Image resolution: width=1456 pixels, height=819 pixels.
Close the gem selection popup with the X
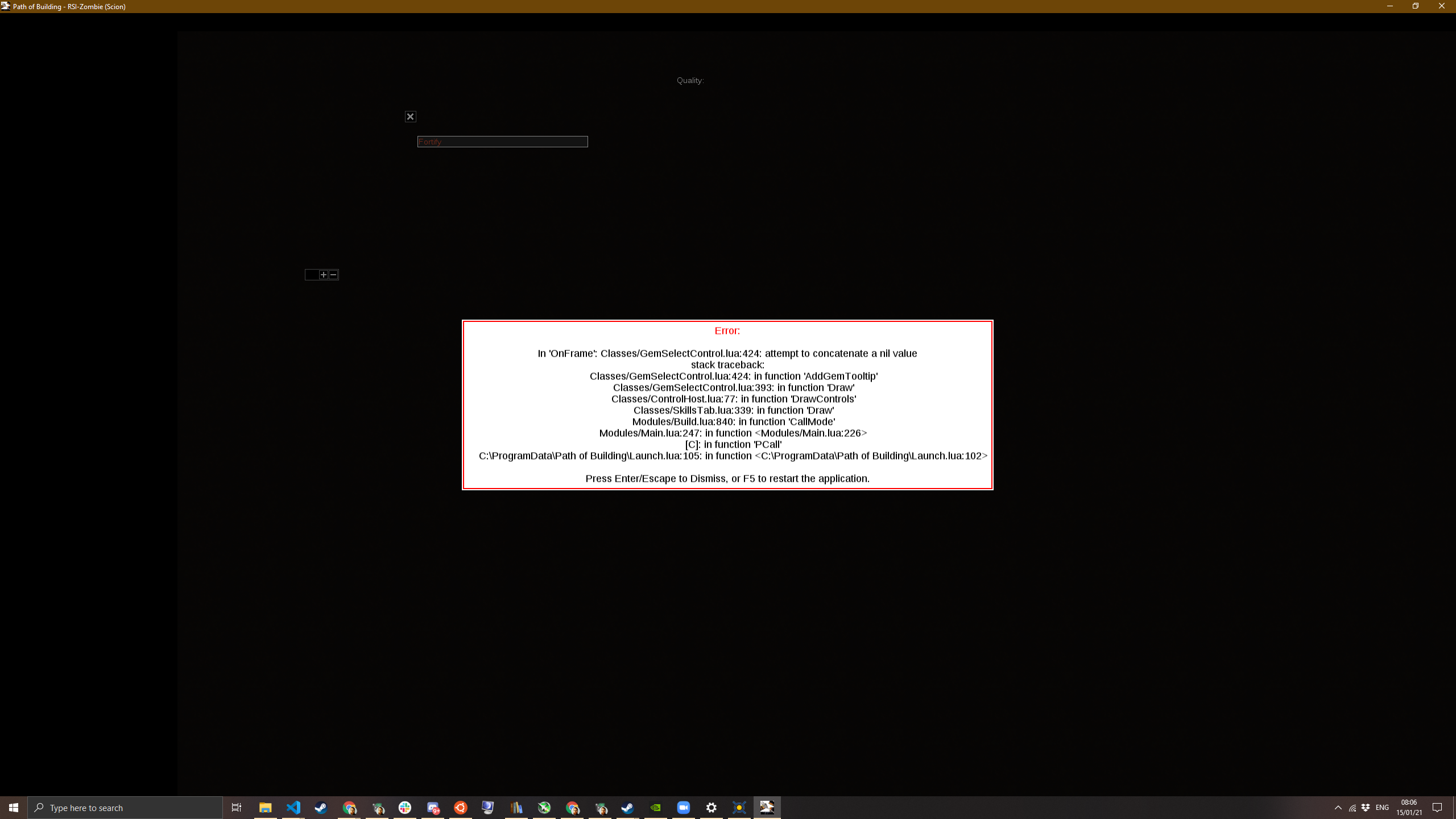click(410, 116)
